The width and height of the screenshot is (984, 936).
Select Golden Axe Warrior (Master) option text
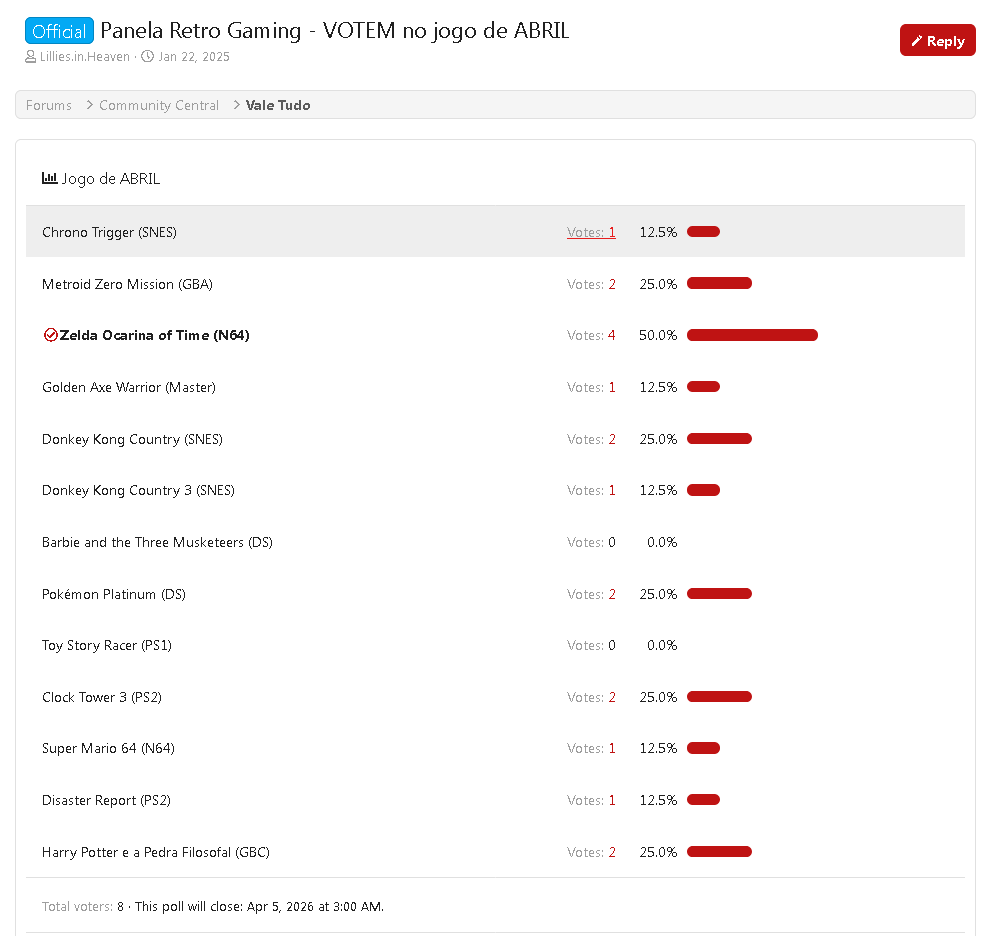pos(129,387)
